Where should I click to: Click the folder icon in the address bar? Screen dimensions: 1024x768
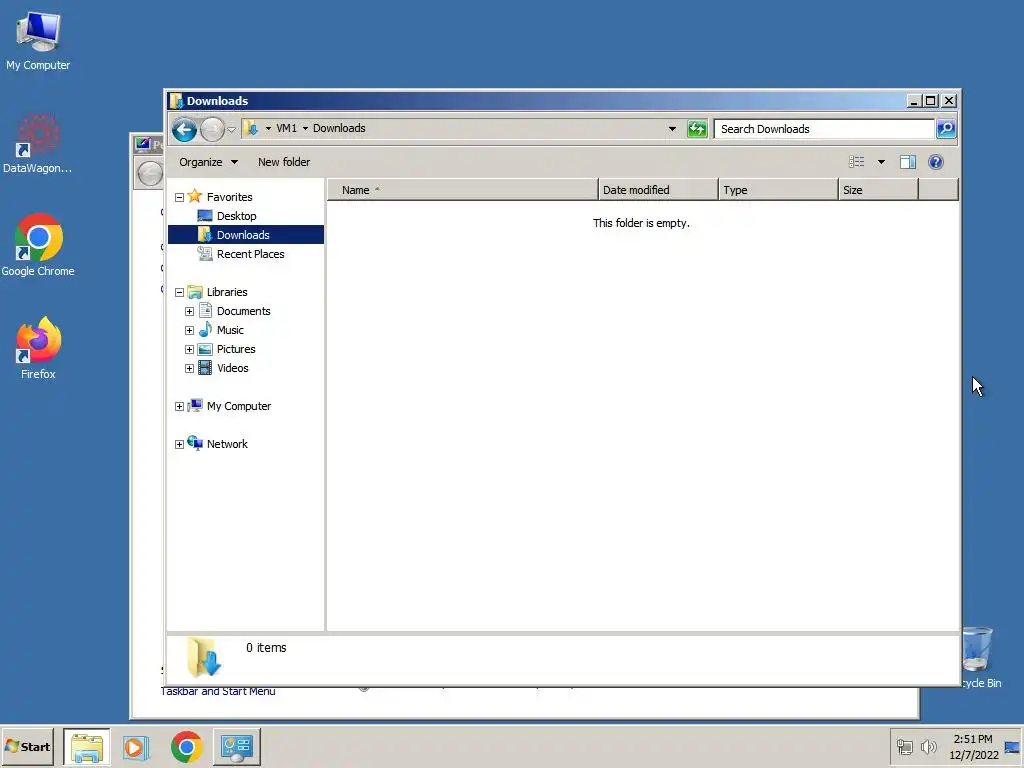click(251, 129)
